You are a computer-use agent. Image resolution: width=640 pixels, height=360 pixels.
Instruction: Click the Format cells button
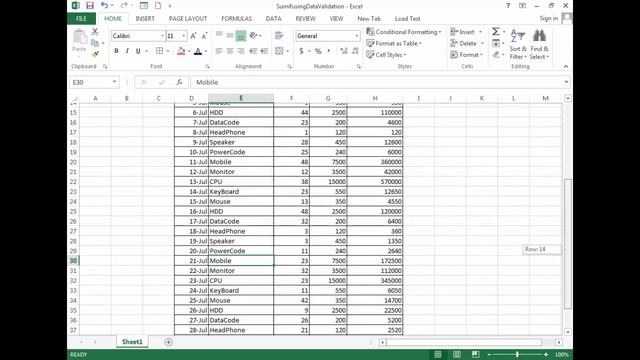tap(467, 55)
